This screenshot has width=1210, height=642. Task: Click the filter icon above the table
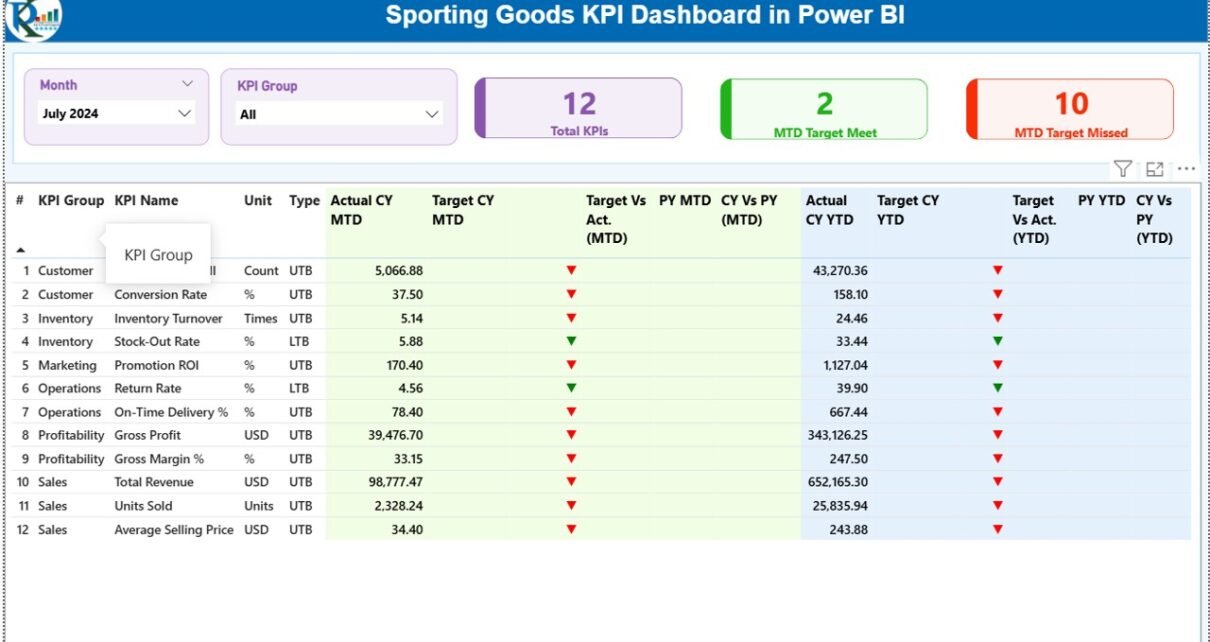click(x=1123, y=169)
